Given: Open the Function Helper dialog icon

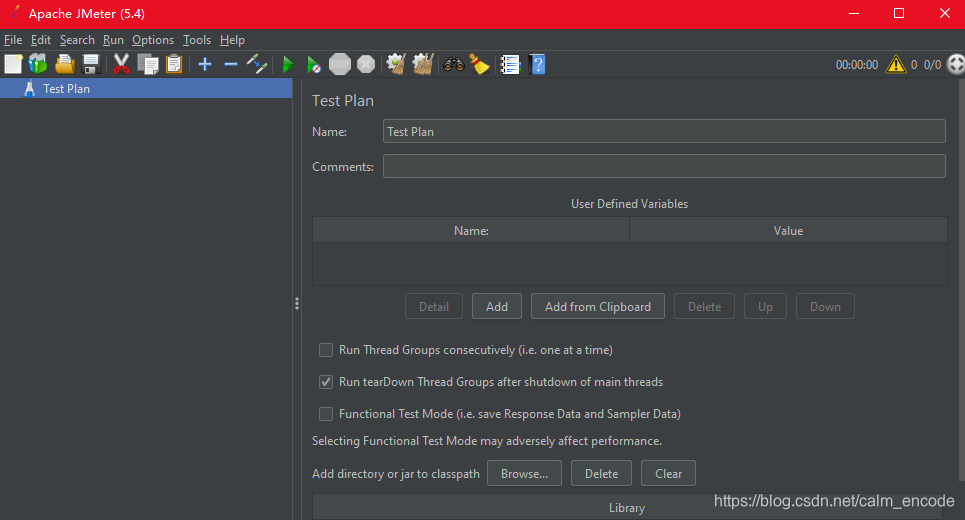Looking at the screenshot, I should (510, 64).
